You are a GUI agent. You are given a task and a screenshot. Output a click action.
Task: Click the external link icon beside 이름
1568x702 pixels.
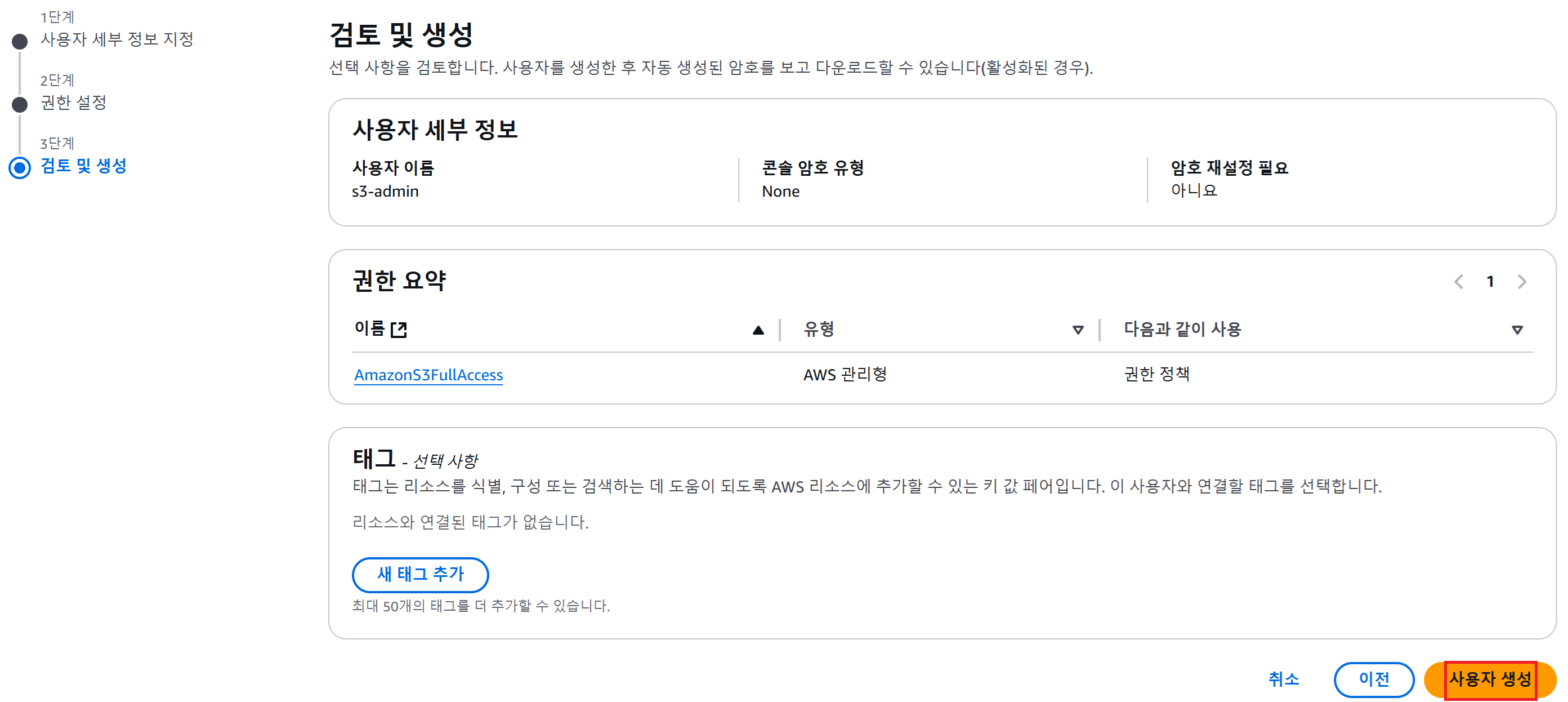[x=399, y=330]
